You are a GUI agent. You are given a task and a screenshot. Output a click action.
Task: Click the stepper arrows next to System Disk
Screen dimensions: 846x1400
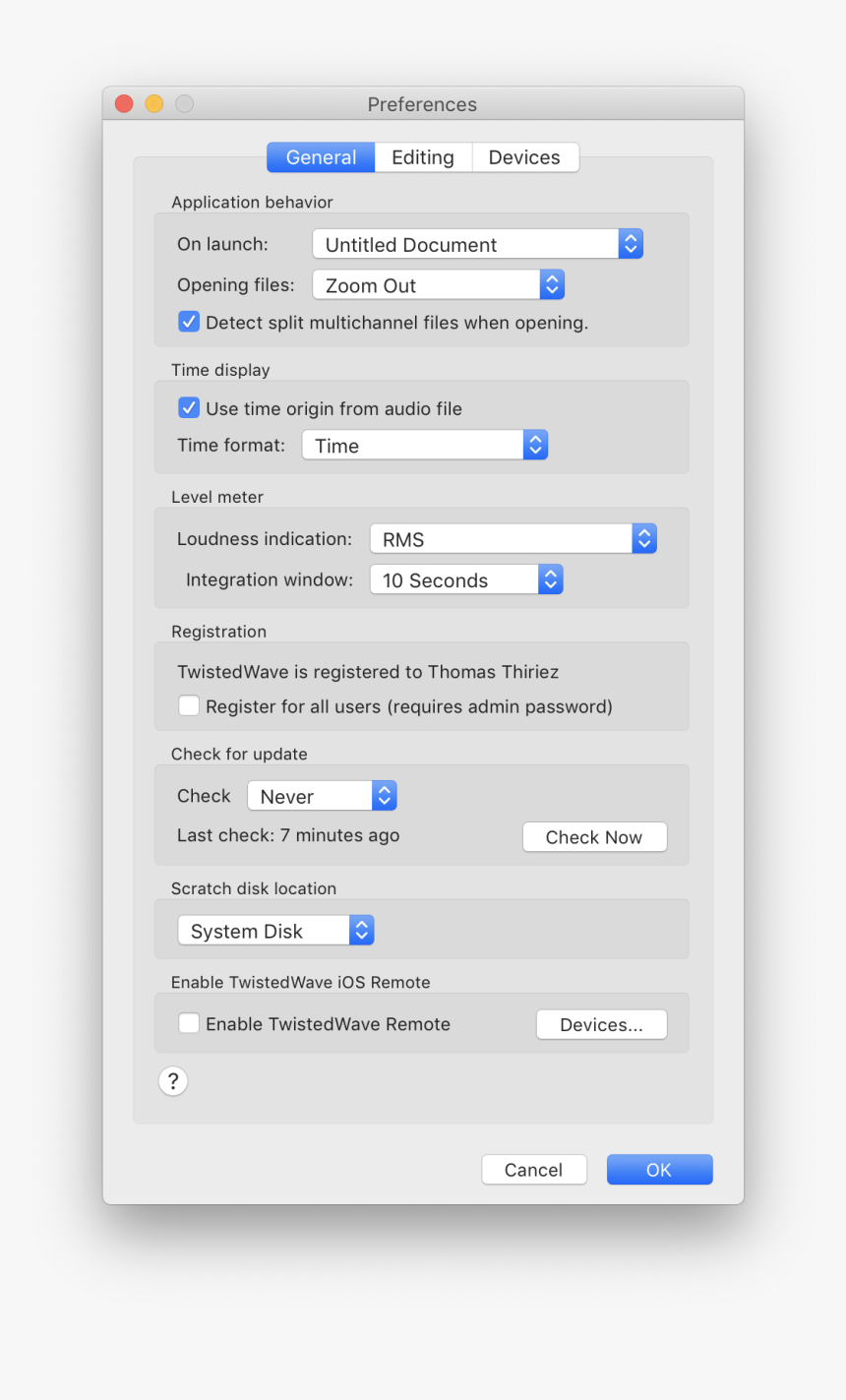(x=361, y=929)
